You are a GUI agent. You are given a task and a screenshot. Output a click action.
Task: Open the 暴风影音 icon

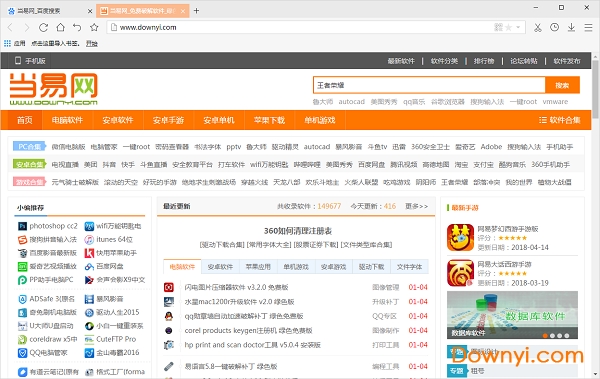pos(89,299)
